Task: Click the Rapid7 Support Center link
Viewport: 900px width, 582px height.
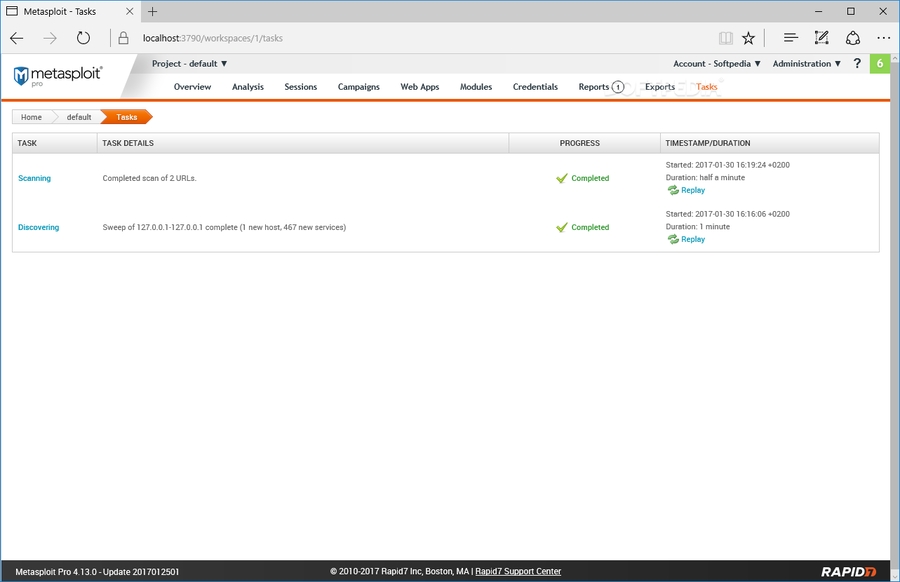Action: [518, 572]
